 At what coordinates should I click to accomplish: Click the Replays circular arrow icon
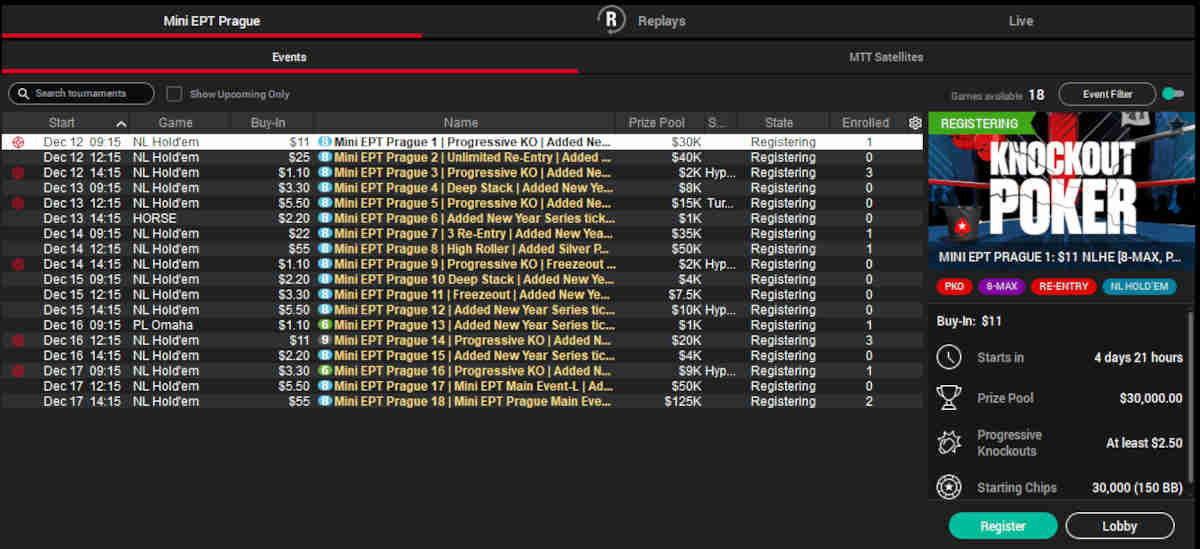tap(611, 20)
